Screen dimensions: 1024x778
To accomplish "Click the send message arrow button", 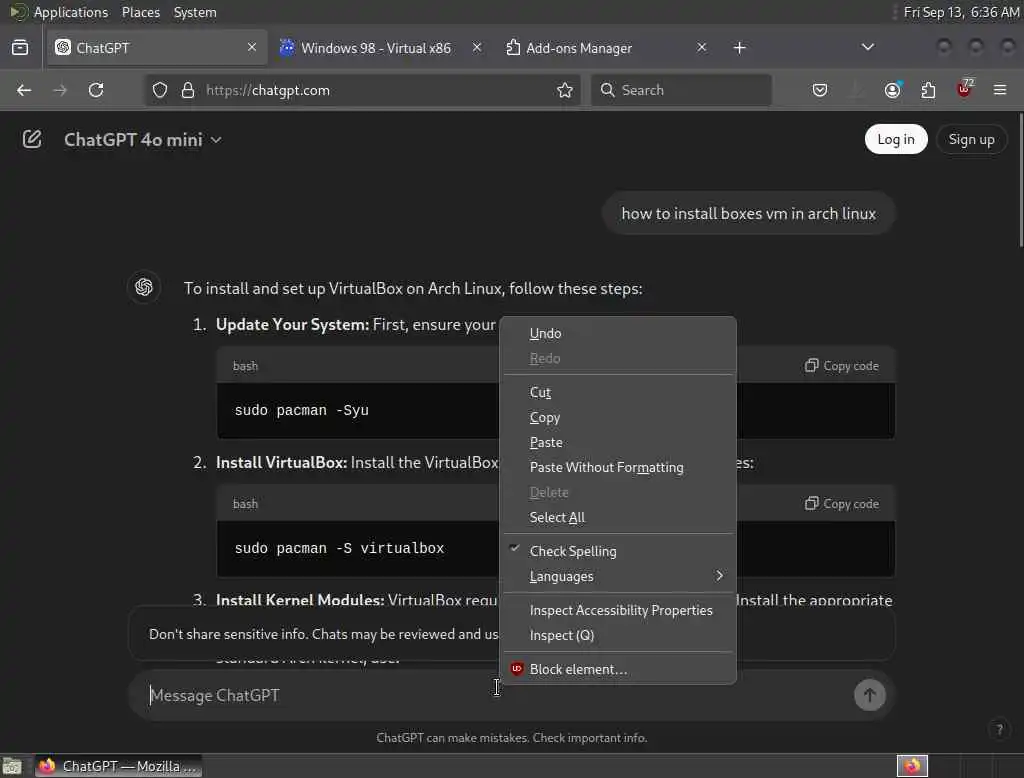I will 869,695.
